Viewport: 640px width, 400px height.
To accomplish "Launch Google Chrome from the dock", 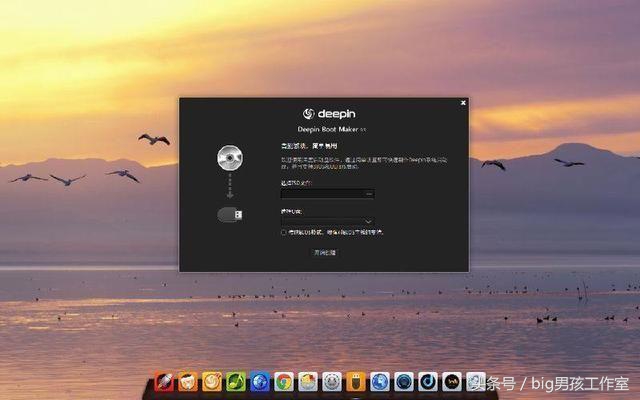I will point(284,381).
